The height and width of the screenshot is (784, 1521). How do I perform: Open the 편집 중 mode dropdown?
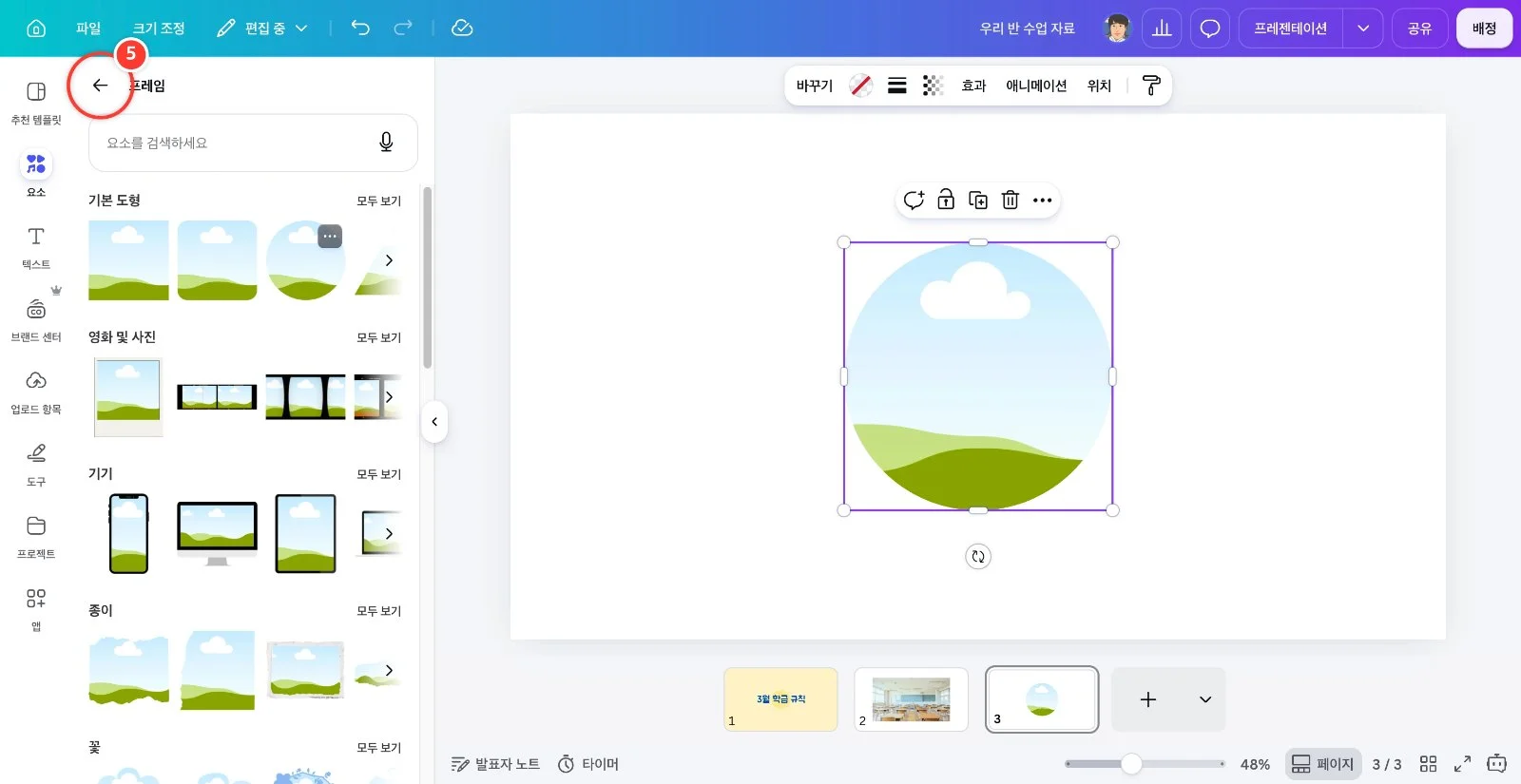(x=262, y=29)
